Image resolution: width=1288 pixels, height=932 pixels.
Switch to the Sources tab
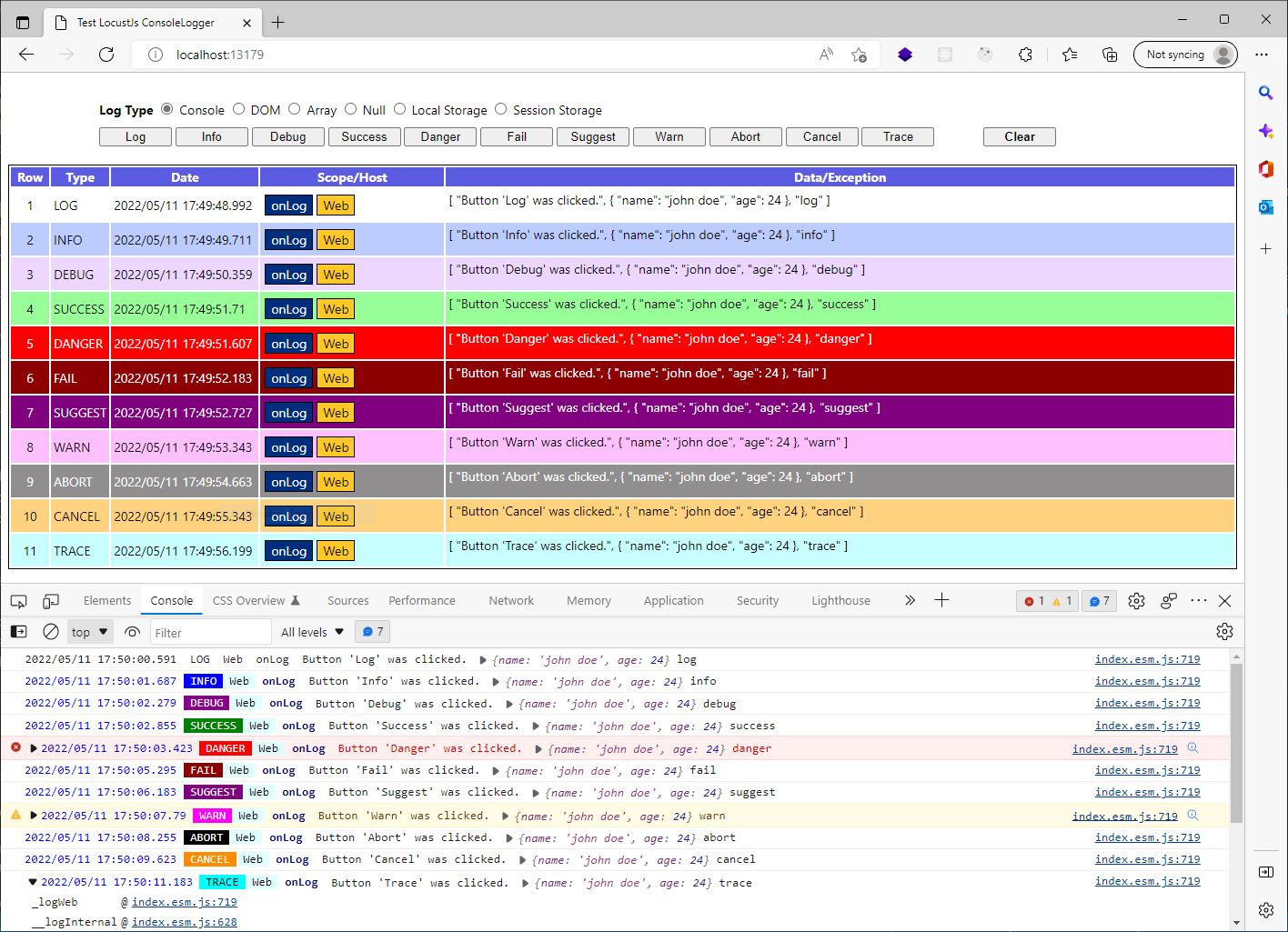347,601
